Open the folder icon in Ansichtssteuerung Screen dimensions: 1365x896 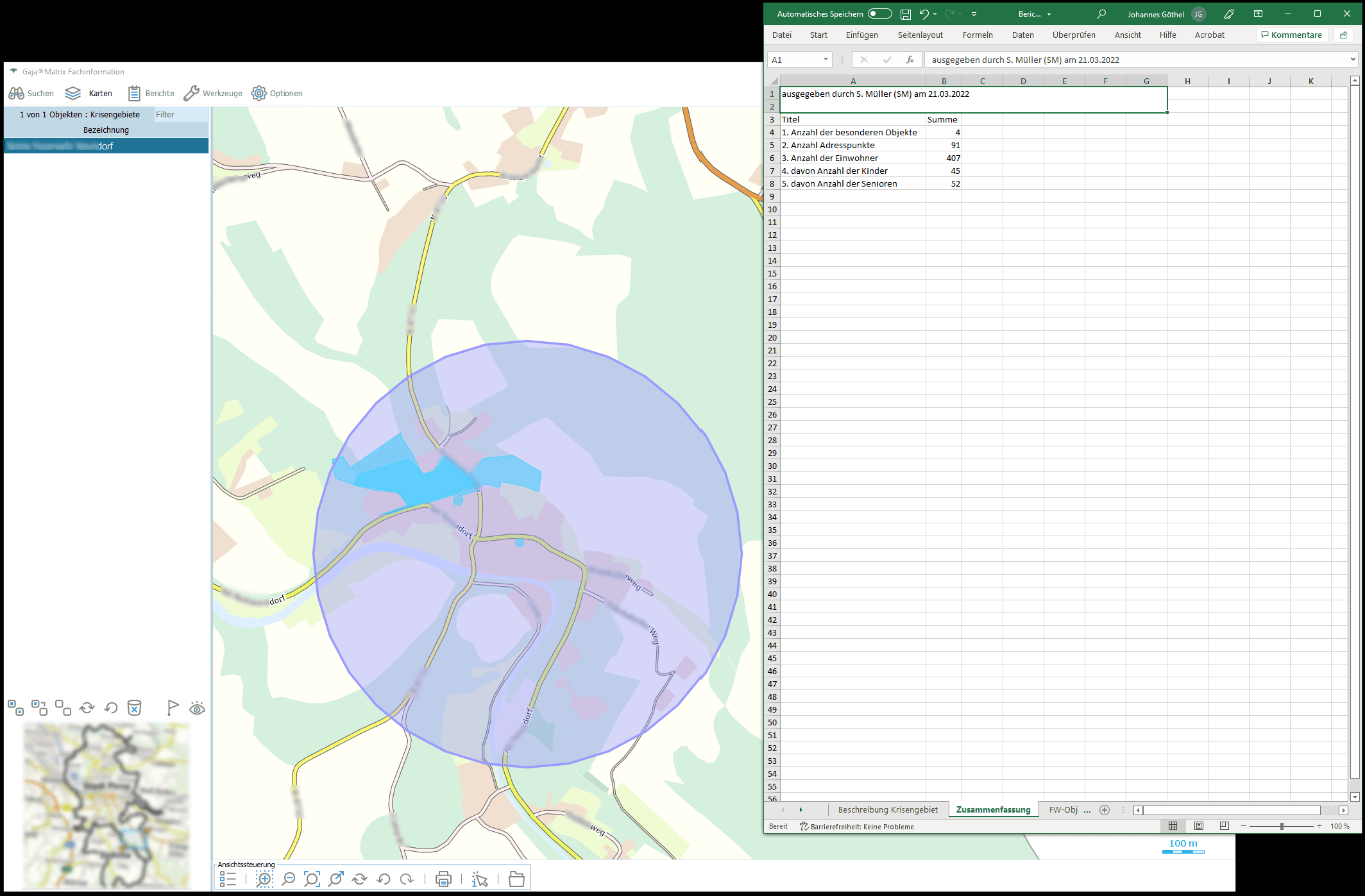[x=516, y=879]
